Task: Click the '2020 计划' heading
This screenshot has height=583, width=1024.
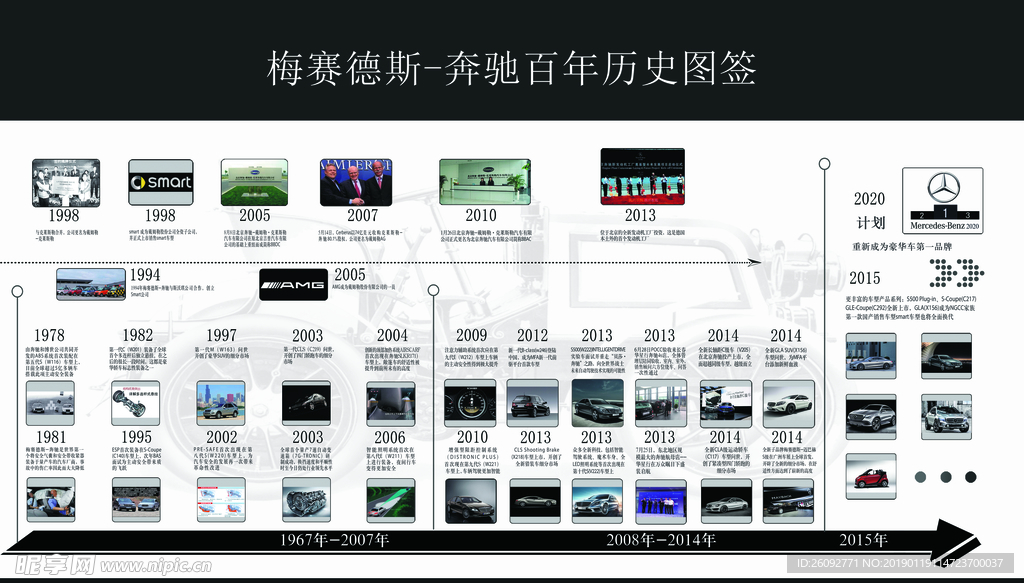Action: click(870, 210)
